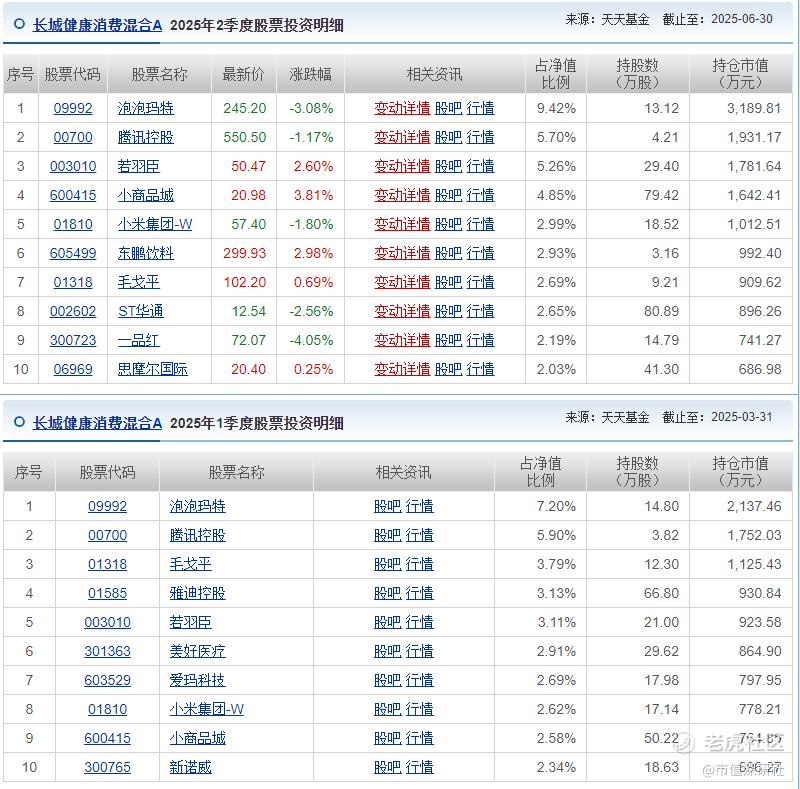This screenshot has height=789, width=800.
Task: Open stock code 06969 link
Action: pos(73,369)
